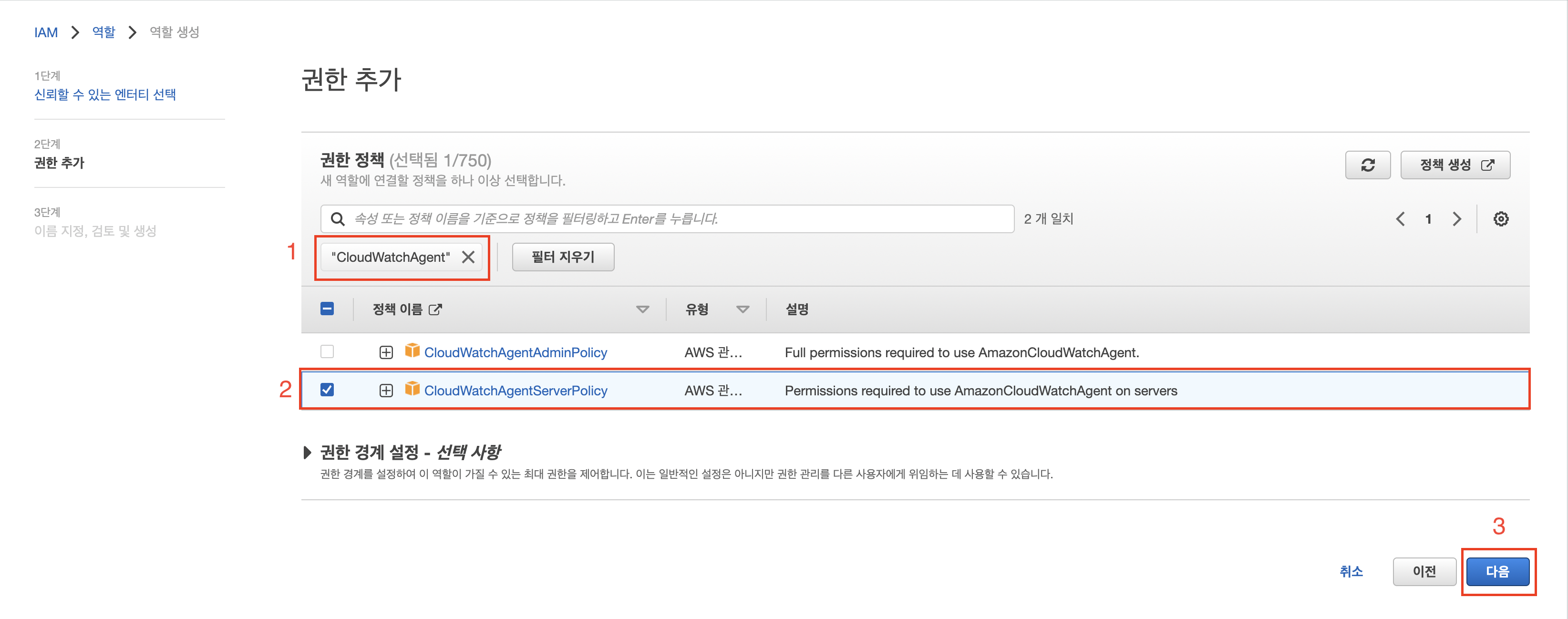Click the 다음 button
The image size is (1568, 619).
1497,571
